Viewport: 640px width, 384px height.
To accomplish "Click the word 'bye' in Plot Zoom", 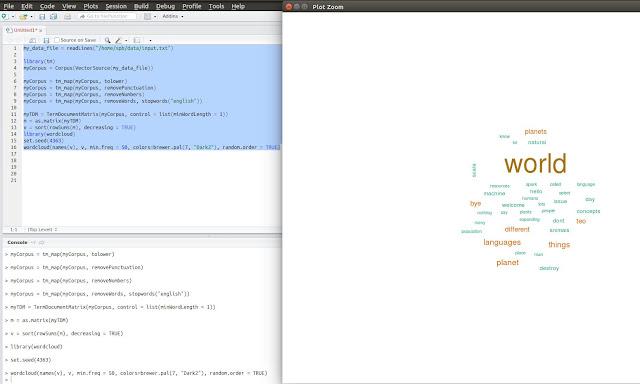I will [x=476, y=204].
